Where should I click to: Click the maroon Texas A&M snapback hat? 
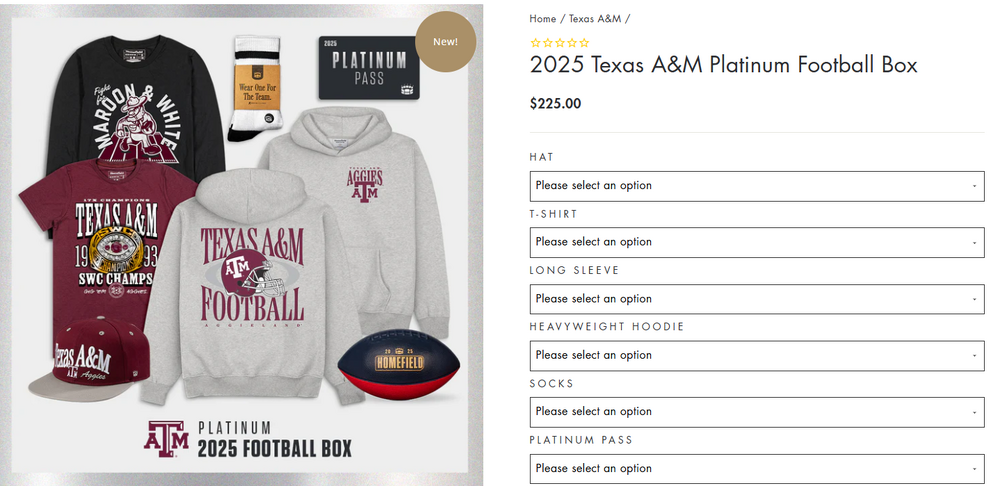click(x=82, y=360)
